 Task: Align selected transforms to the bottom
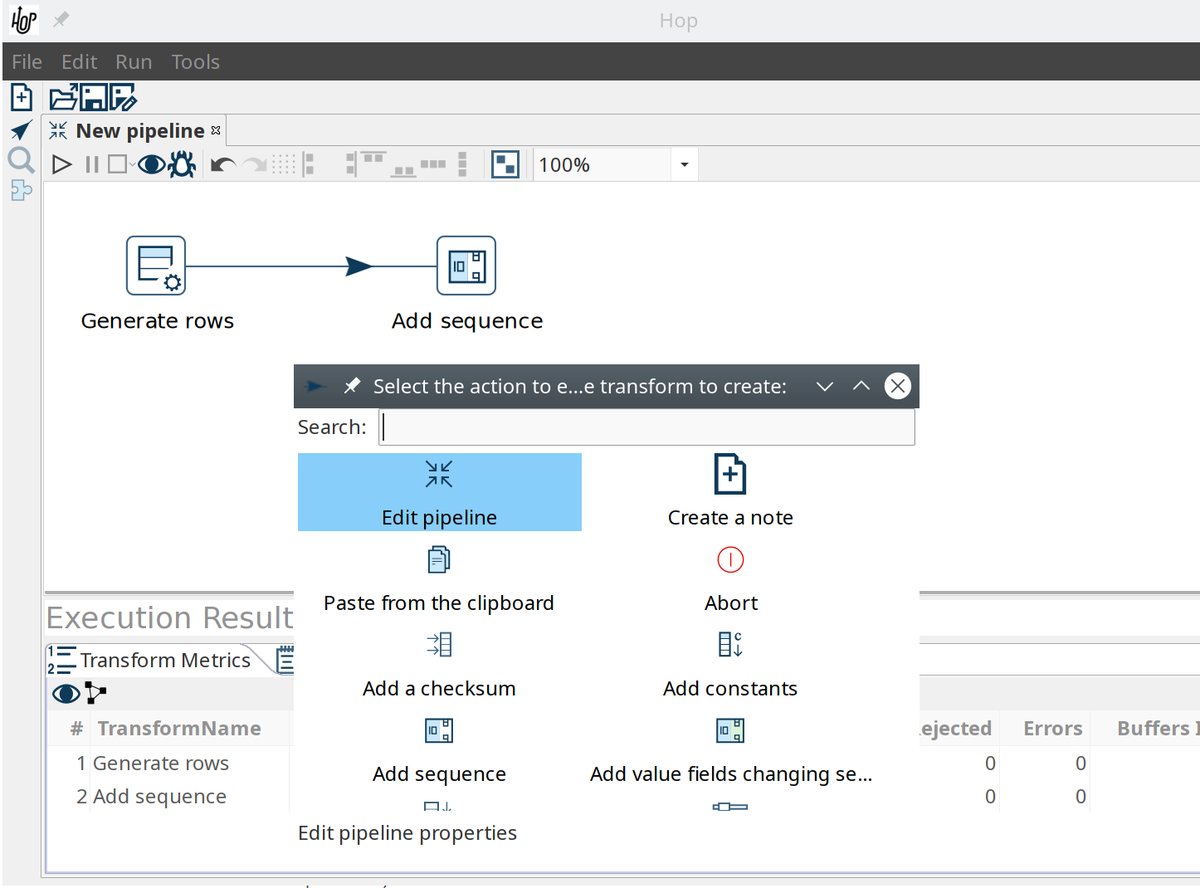[x=404, y=170]
